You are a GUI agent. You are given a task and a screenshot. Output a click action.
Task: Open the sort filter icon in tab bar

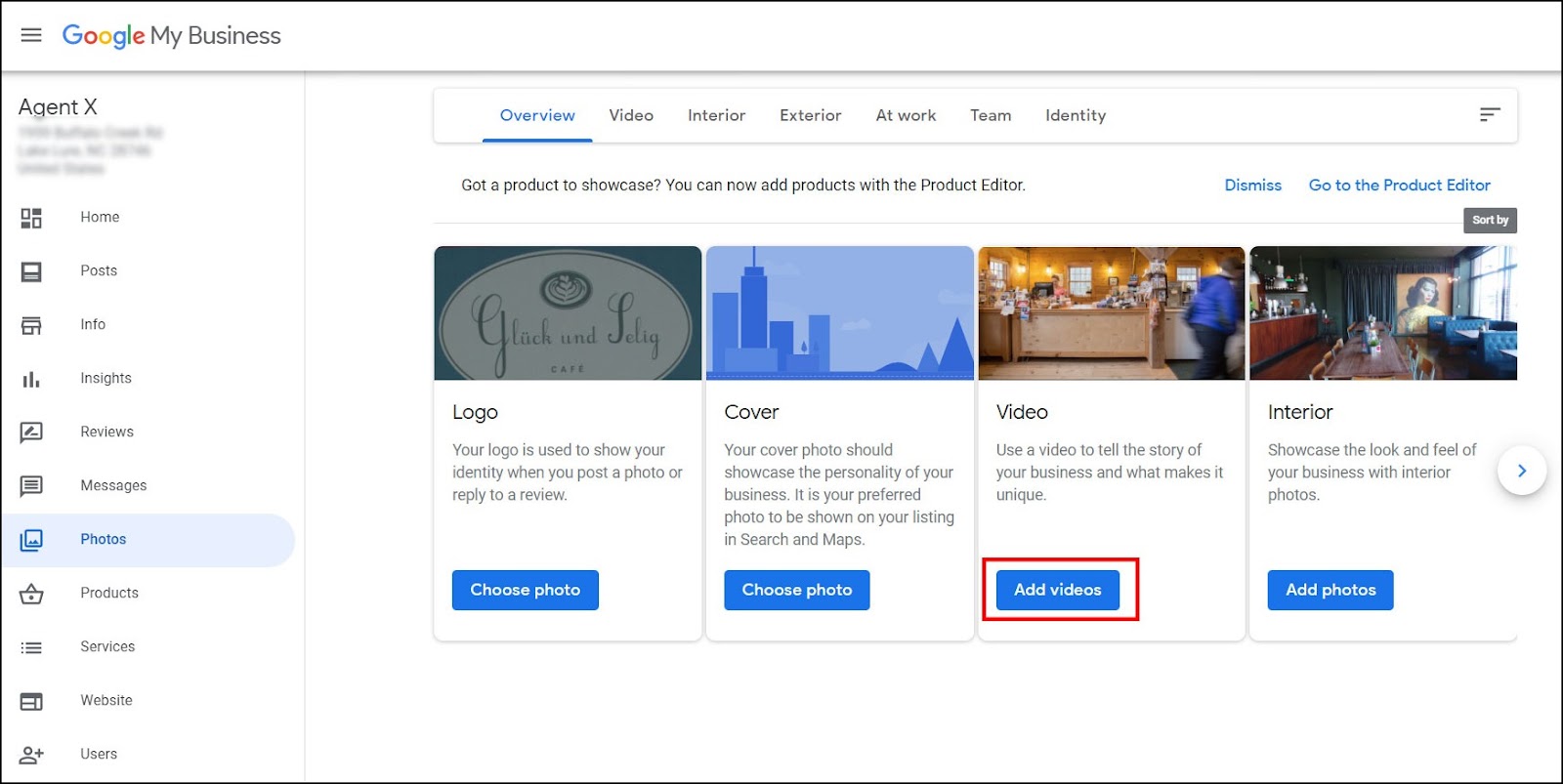point(1489,115)
